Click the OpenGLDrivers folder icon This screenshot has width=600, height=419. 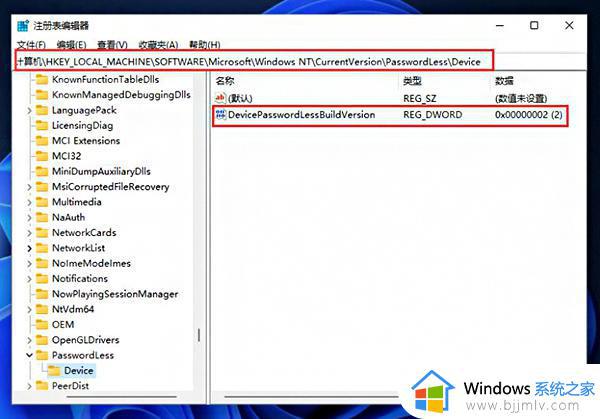click(x=42, y=340)
